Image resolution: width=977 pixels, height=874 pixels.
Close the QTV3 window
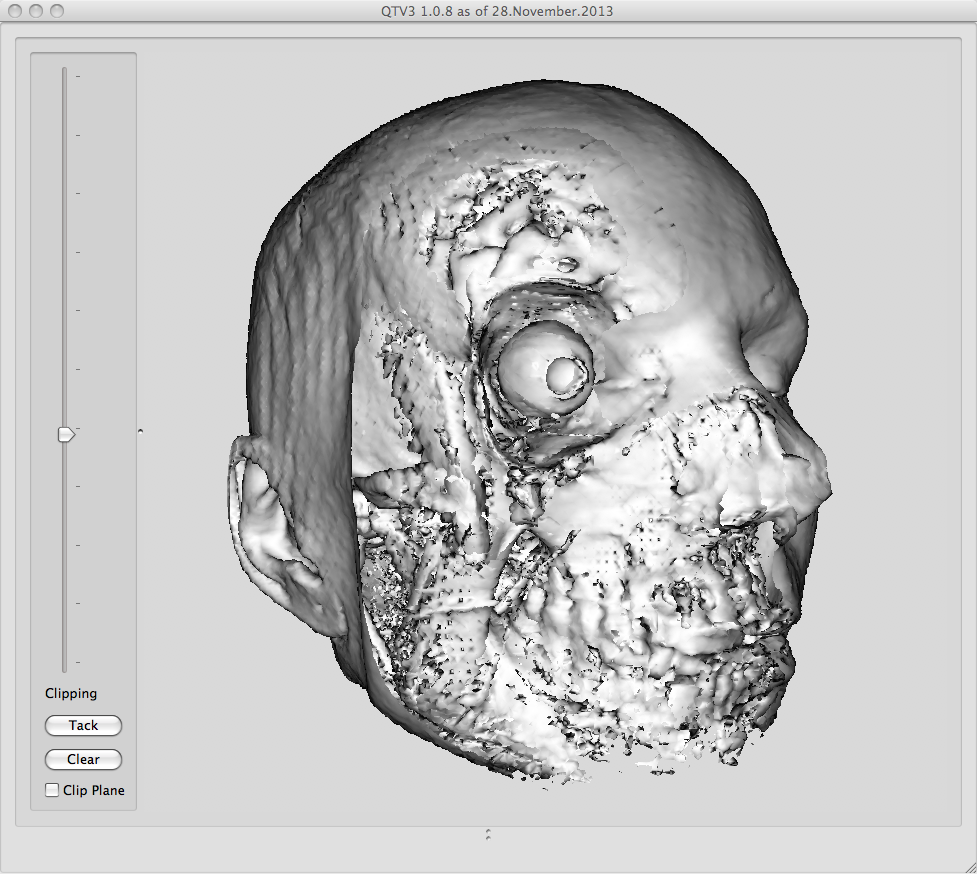point(15,11)
